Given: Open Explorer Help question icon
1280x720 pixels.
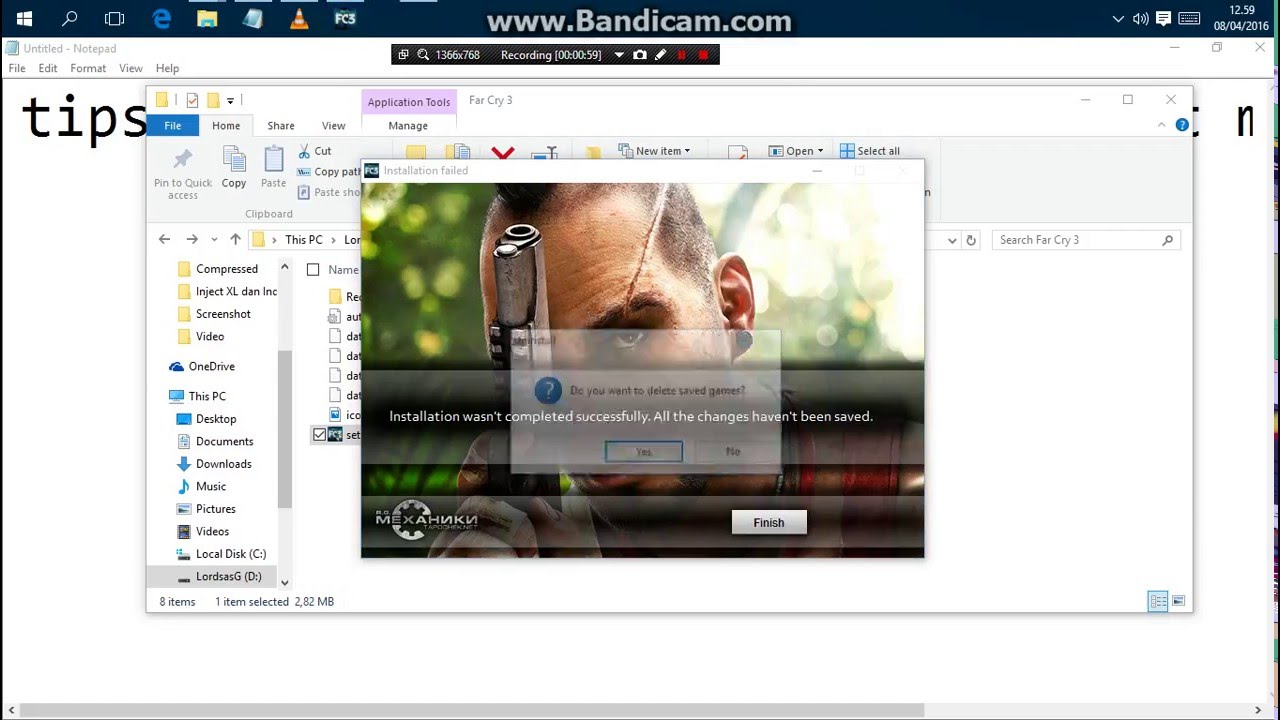Looking at the screenshot, I should [1182, 125].
